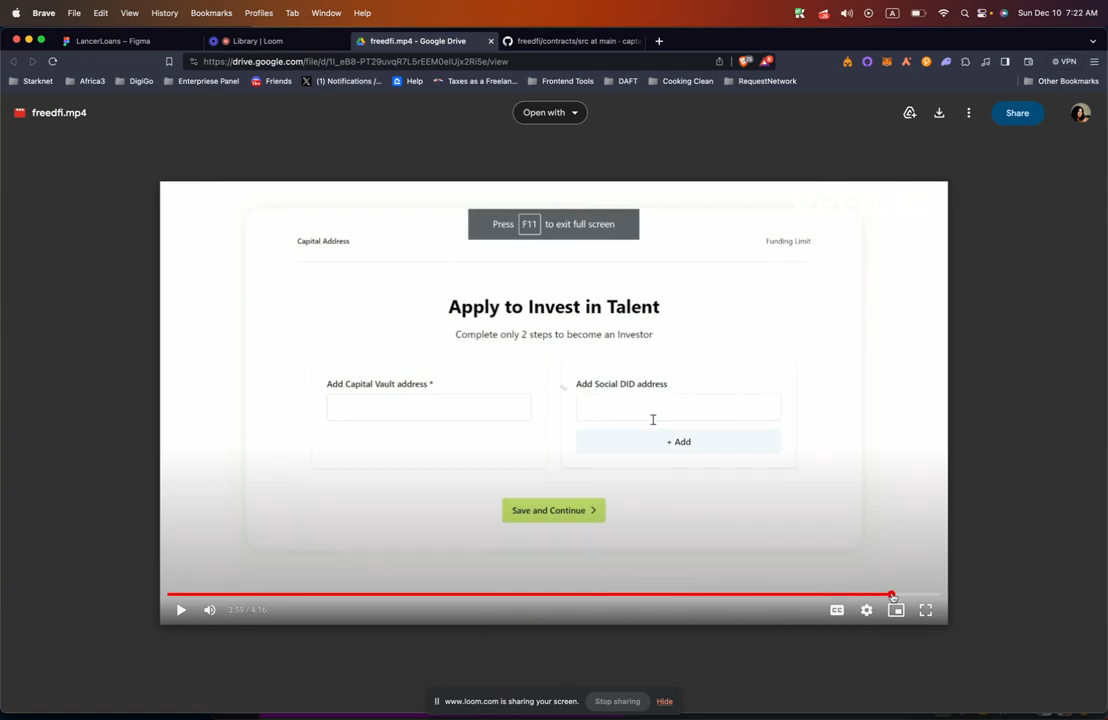Open the X Notifications bookmark

tap(341, 81)
